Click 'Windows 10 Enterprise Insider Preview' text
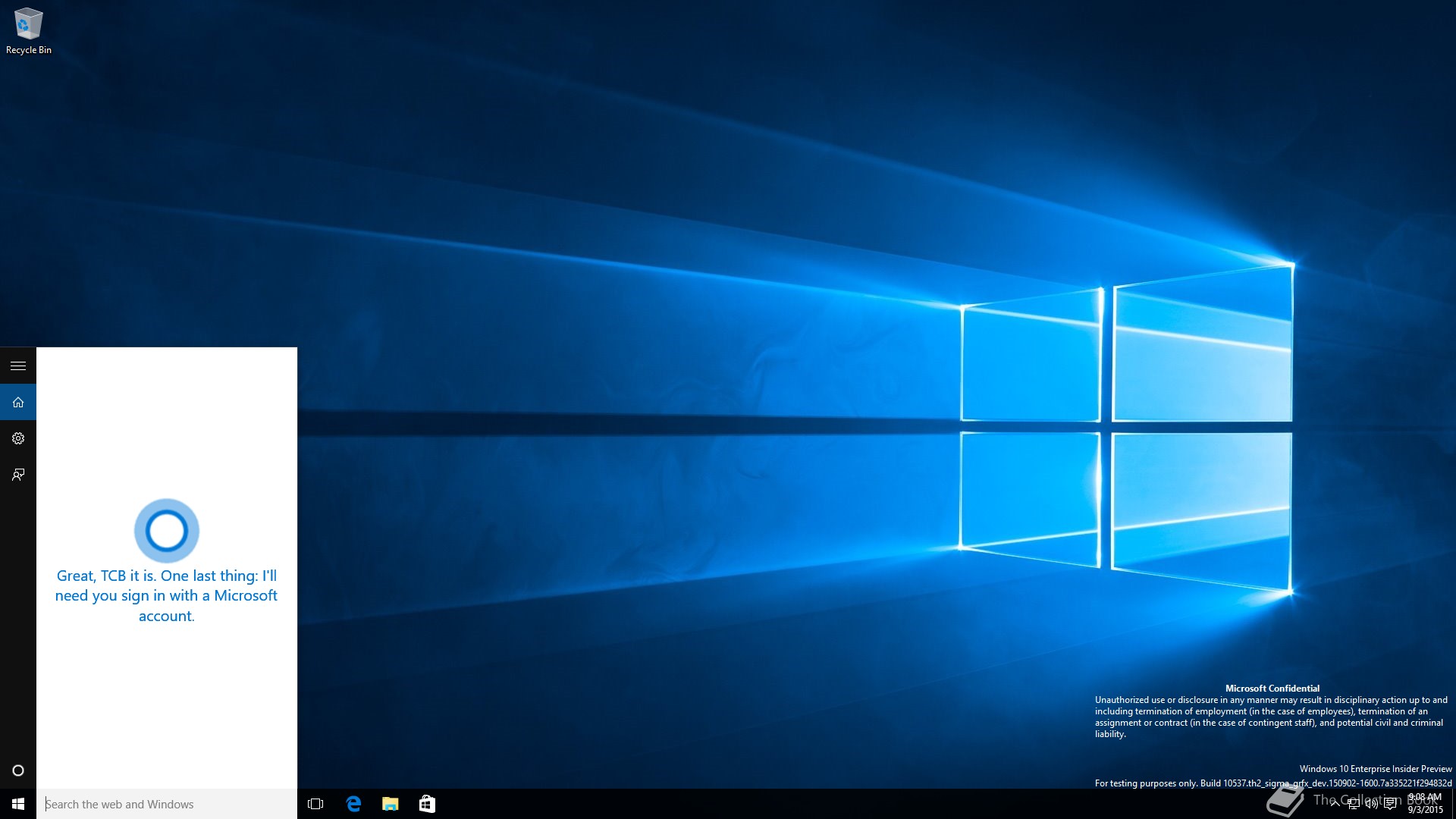The height and width of the screenshot is (819, 1456). pyautogui.click(x=1376, y=769)
